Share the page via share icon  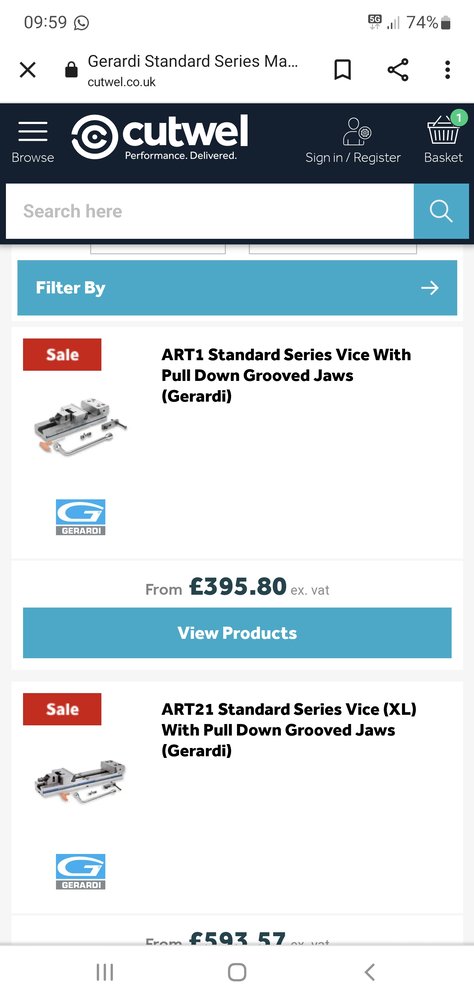(398, 70)
